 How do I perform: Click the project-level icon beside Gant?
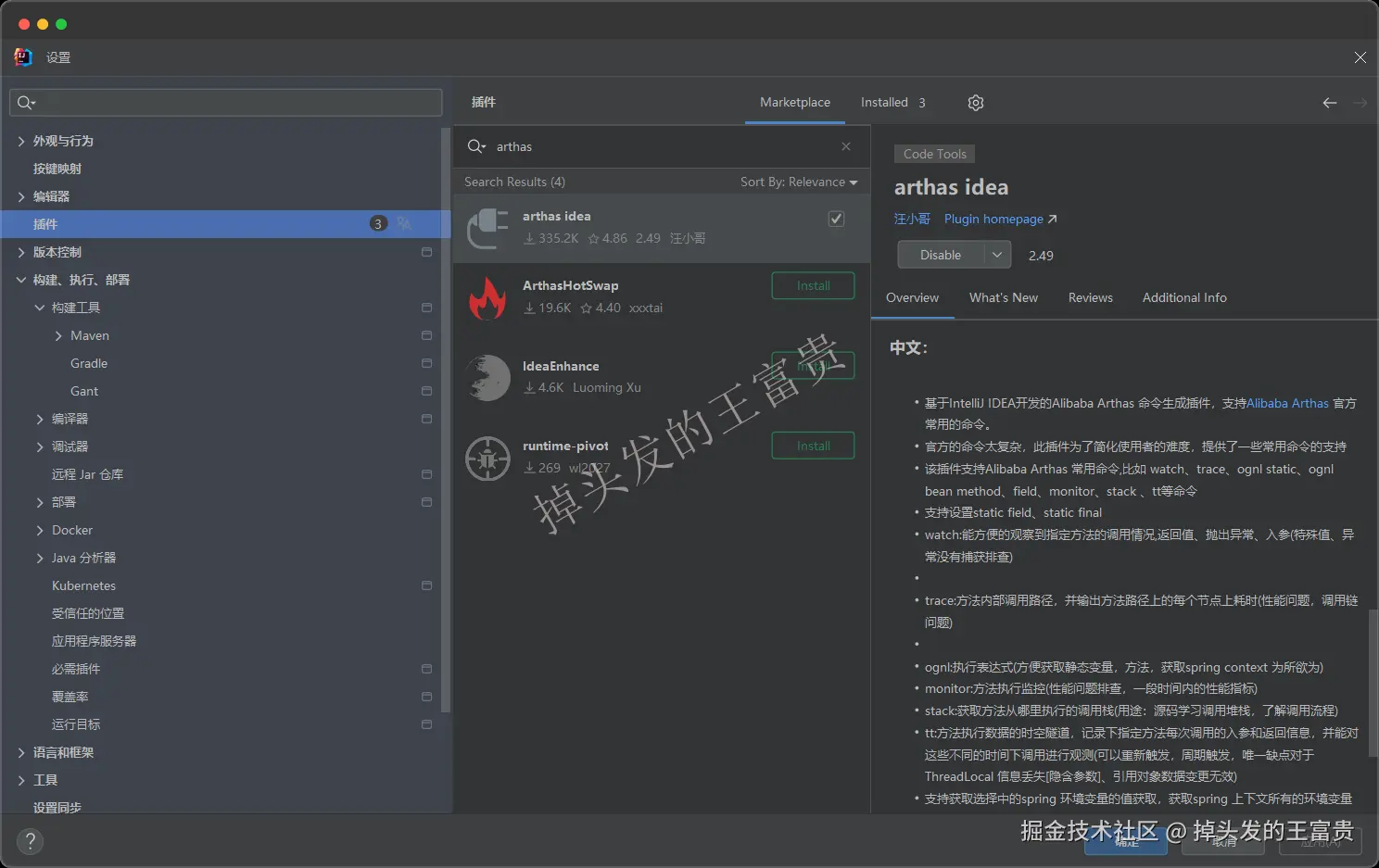point(426,391)
